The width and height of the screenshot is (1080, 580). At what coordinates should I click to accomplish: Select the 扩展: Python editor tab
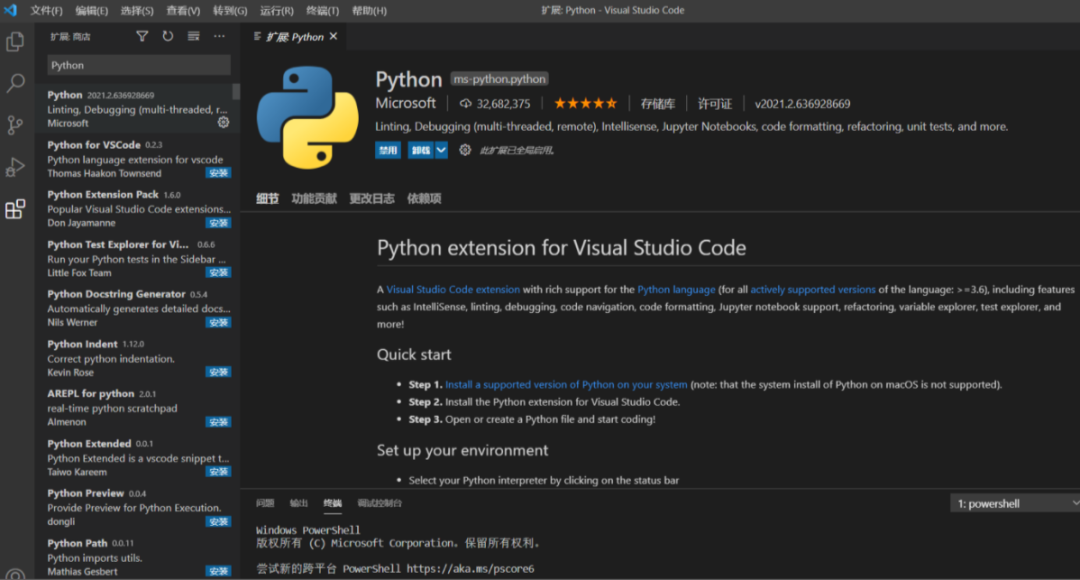(294, 37)
